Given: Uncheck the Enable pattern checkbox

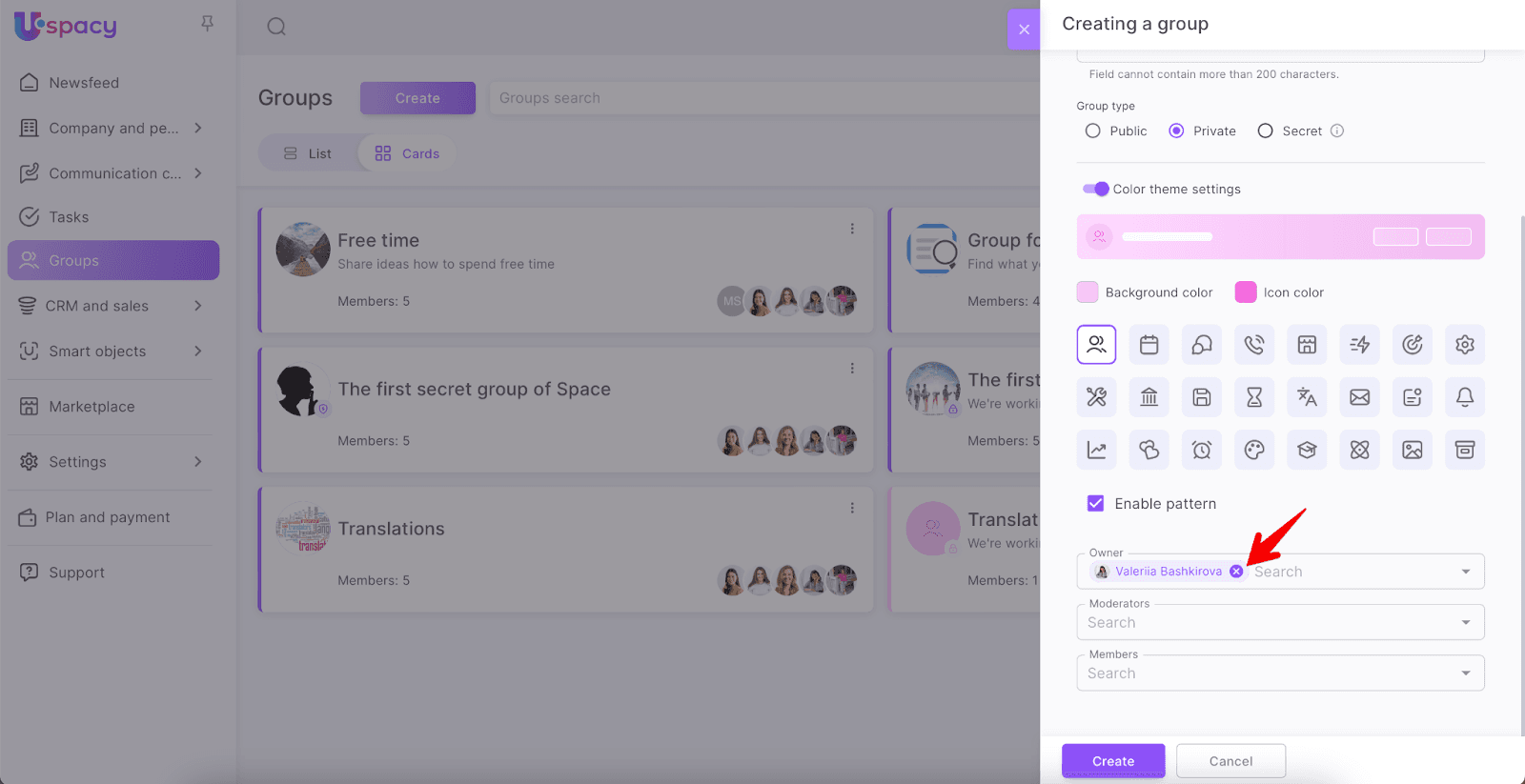Looking at the screenshot, I should [1096, 503].
